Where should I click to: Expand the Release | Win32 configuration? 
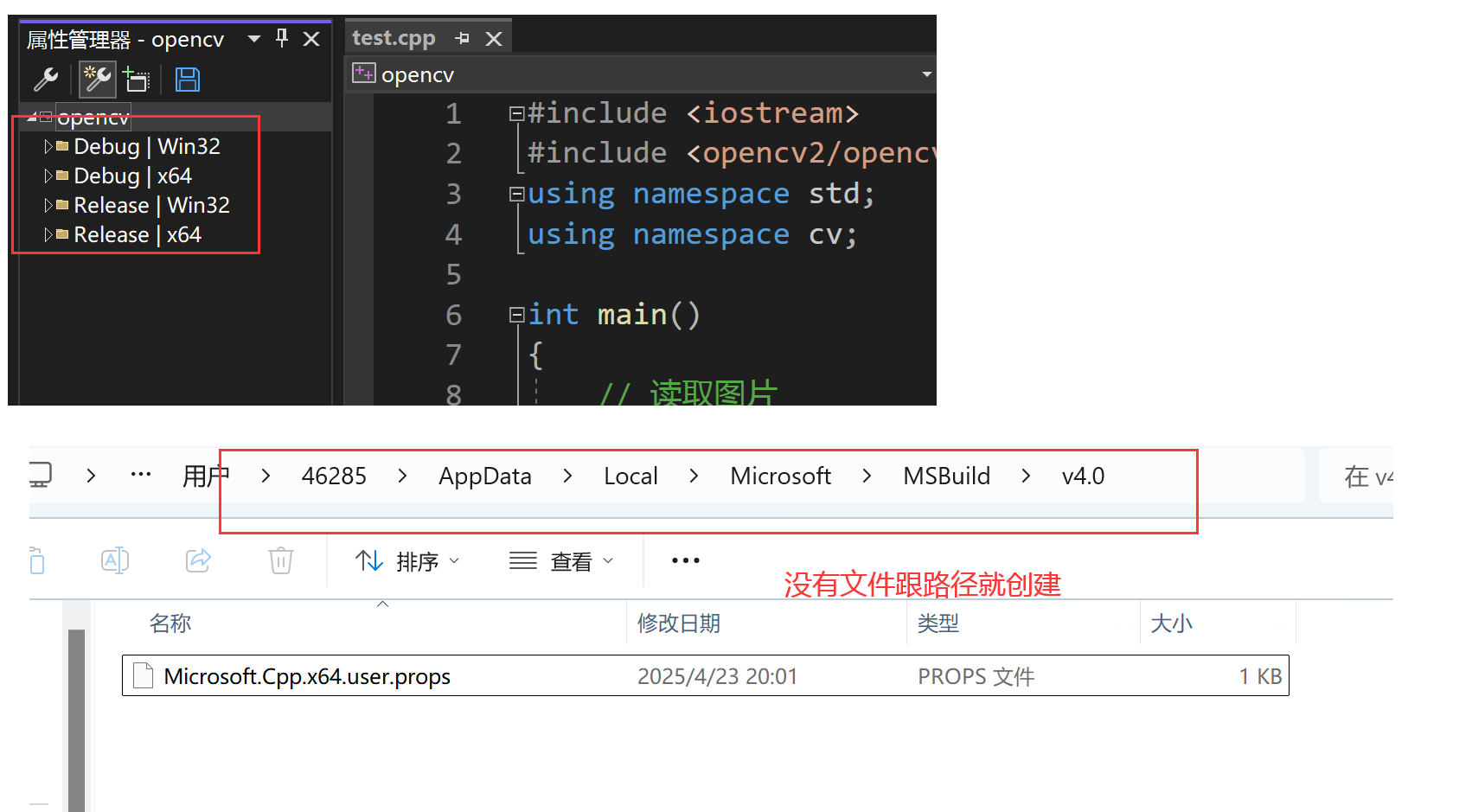(48, 206)
